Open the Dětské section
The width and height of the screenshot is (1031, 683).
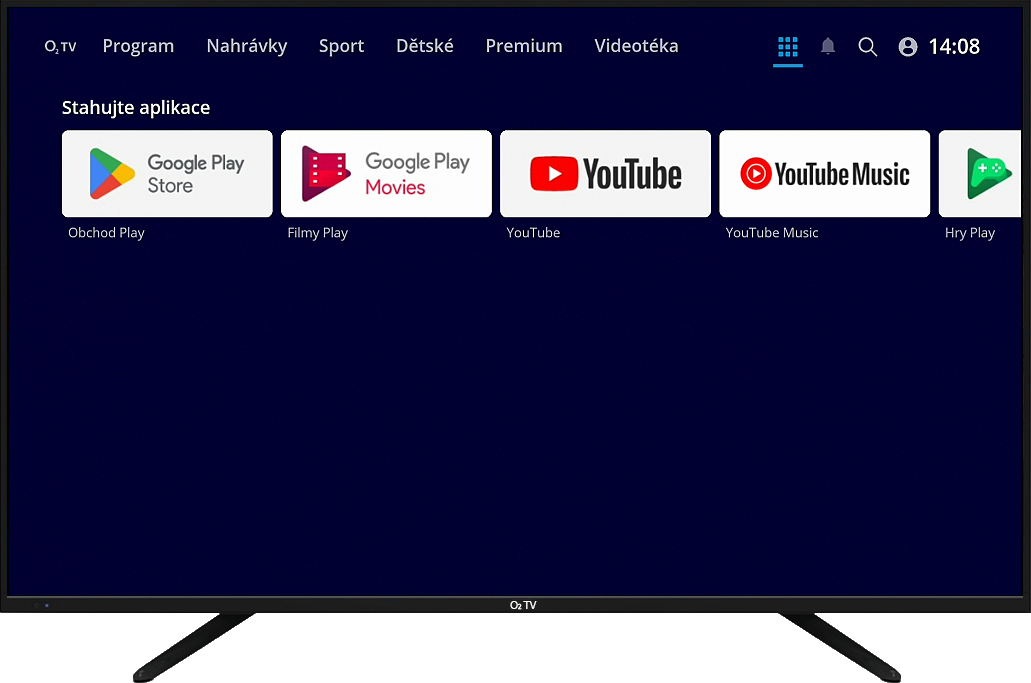point(424,46)
